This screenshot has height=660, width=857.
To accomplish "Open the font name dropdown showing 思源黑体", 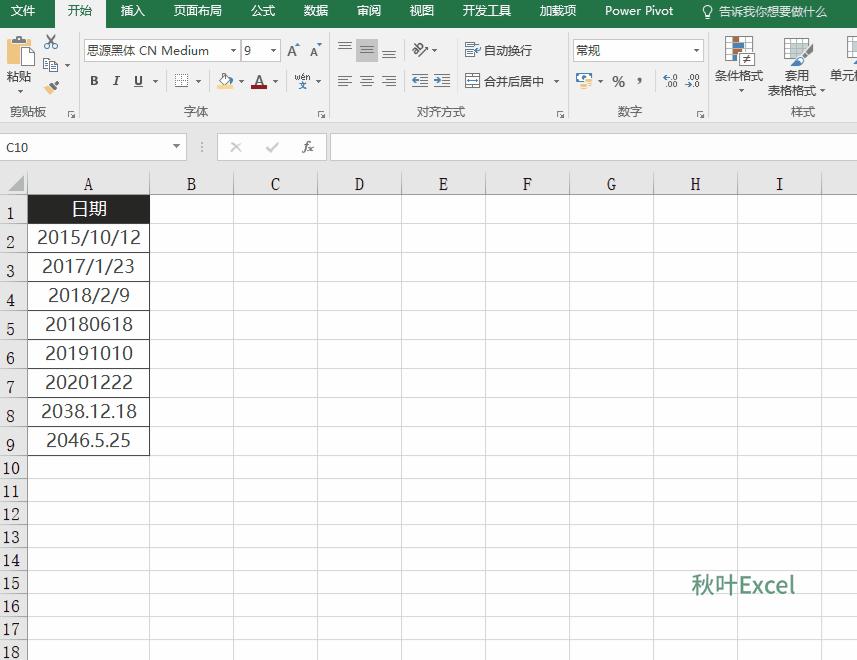I will [x=233, y=49].
